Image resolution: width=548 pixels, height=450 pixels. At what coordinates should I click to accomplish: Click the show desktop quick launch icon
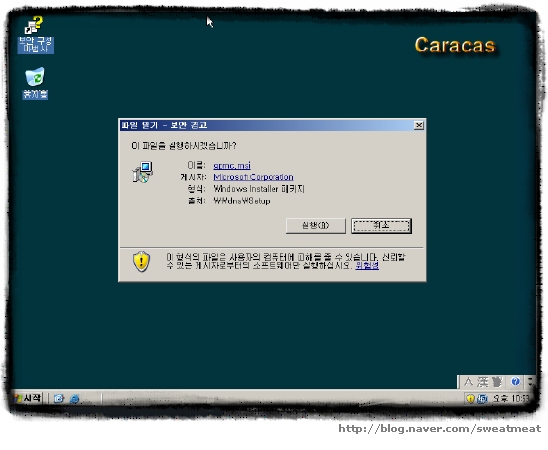tap(59, 399)
